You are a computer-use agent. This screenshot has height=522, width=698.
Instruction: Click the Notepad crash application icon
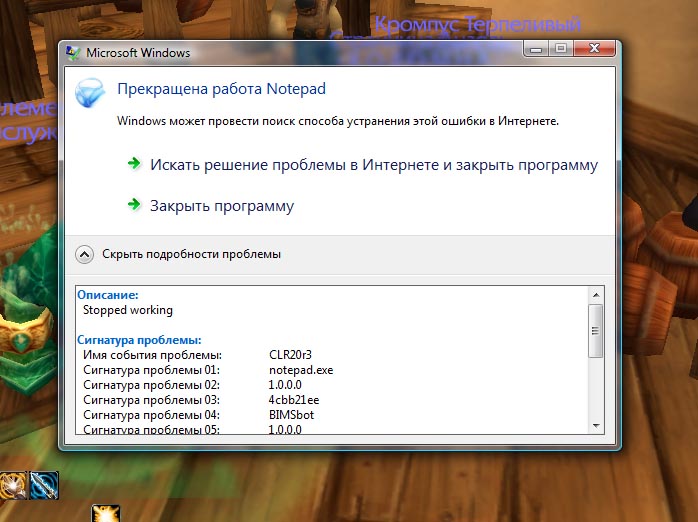(x=90, y=93)
